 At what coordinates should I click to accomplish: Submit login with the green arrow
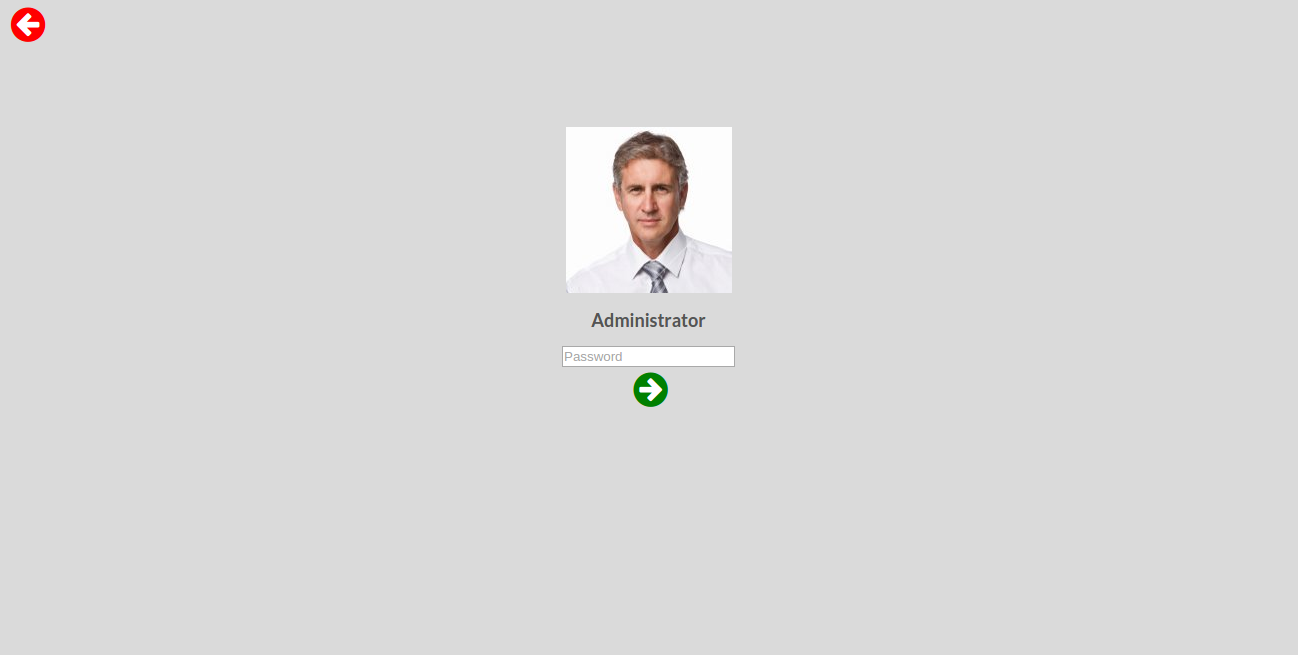(650, 390)
